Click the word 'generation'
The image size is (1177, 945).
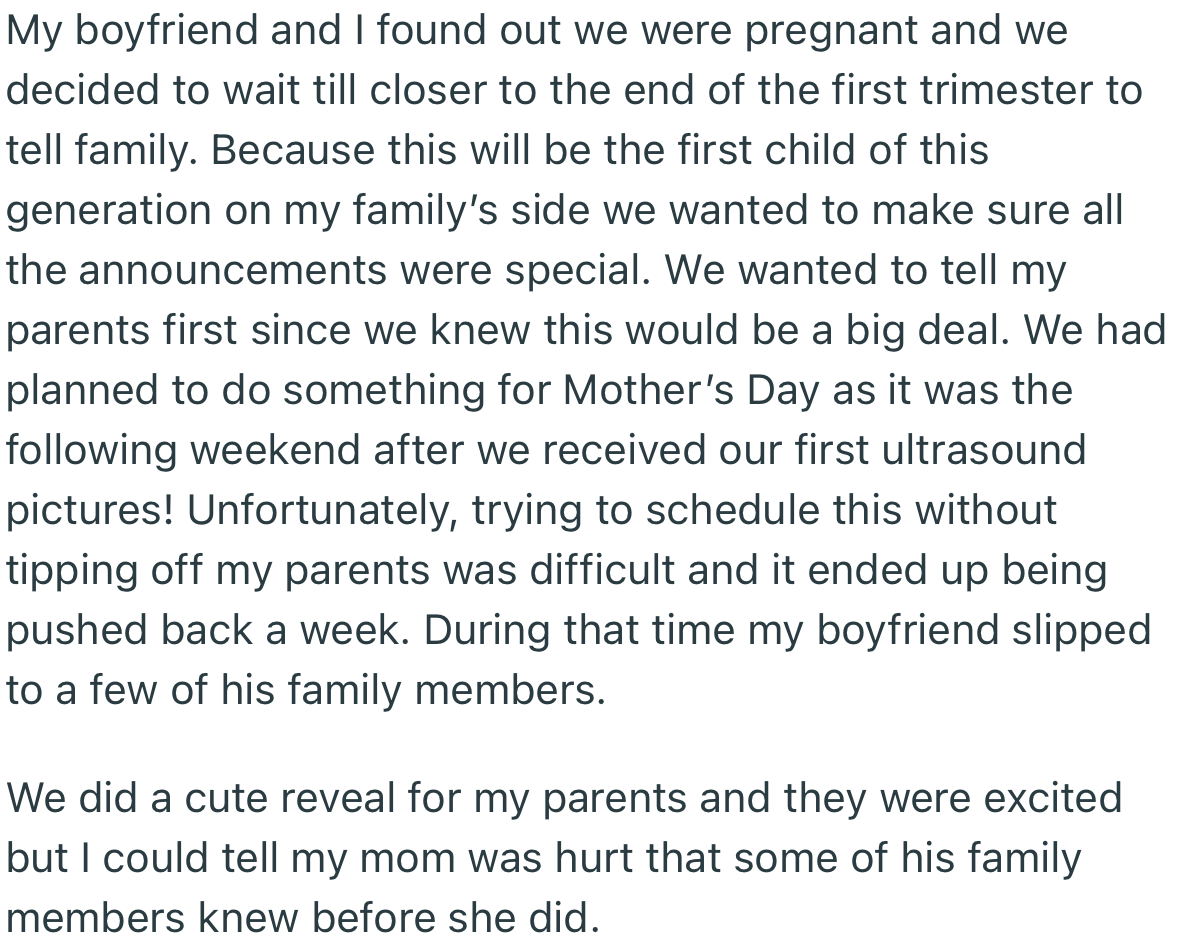(x=110, y=211)
